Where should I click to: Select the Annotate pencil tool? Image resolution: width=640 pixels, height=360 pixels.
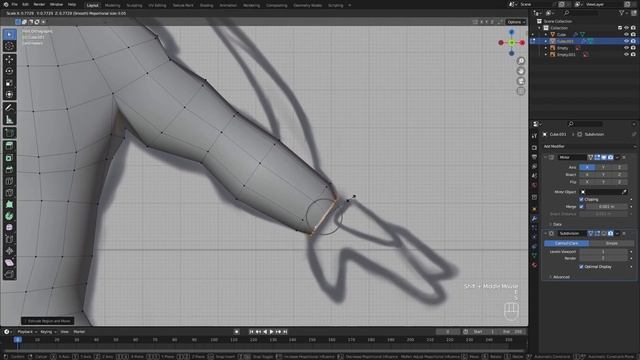click(x=9, y=108)
